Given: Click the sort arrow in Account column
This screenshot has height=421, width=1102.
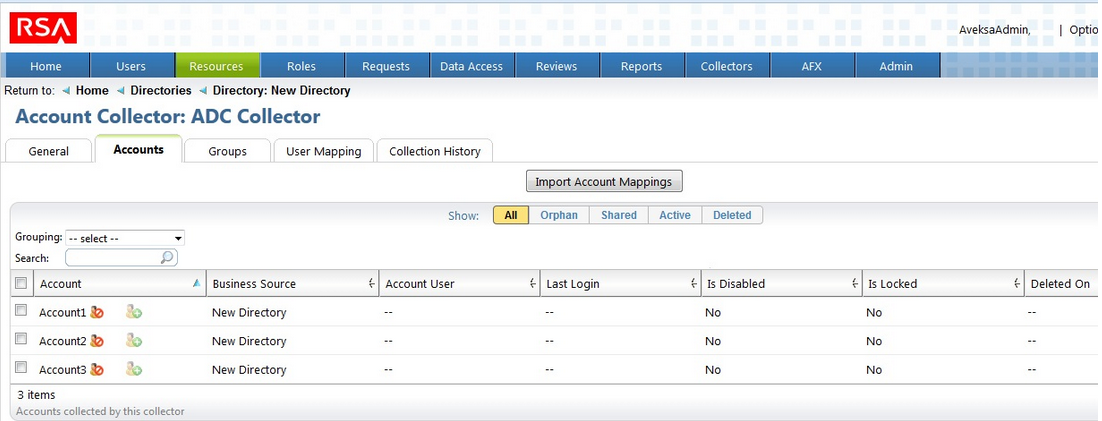Looking at the screenshot, I should tap(196, 284).
